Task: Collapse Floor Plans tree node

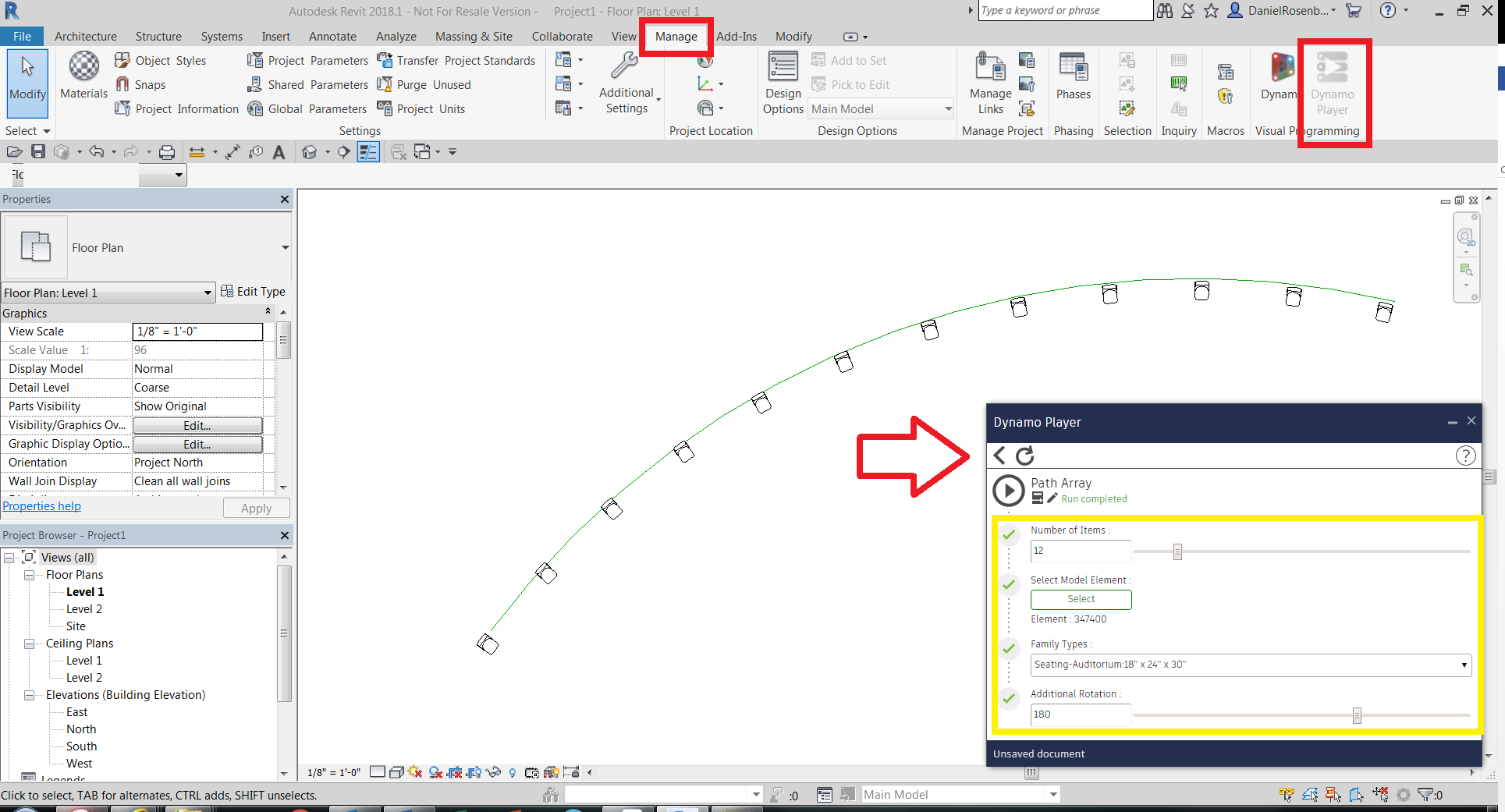Action: (x=29, y=575)
